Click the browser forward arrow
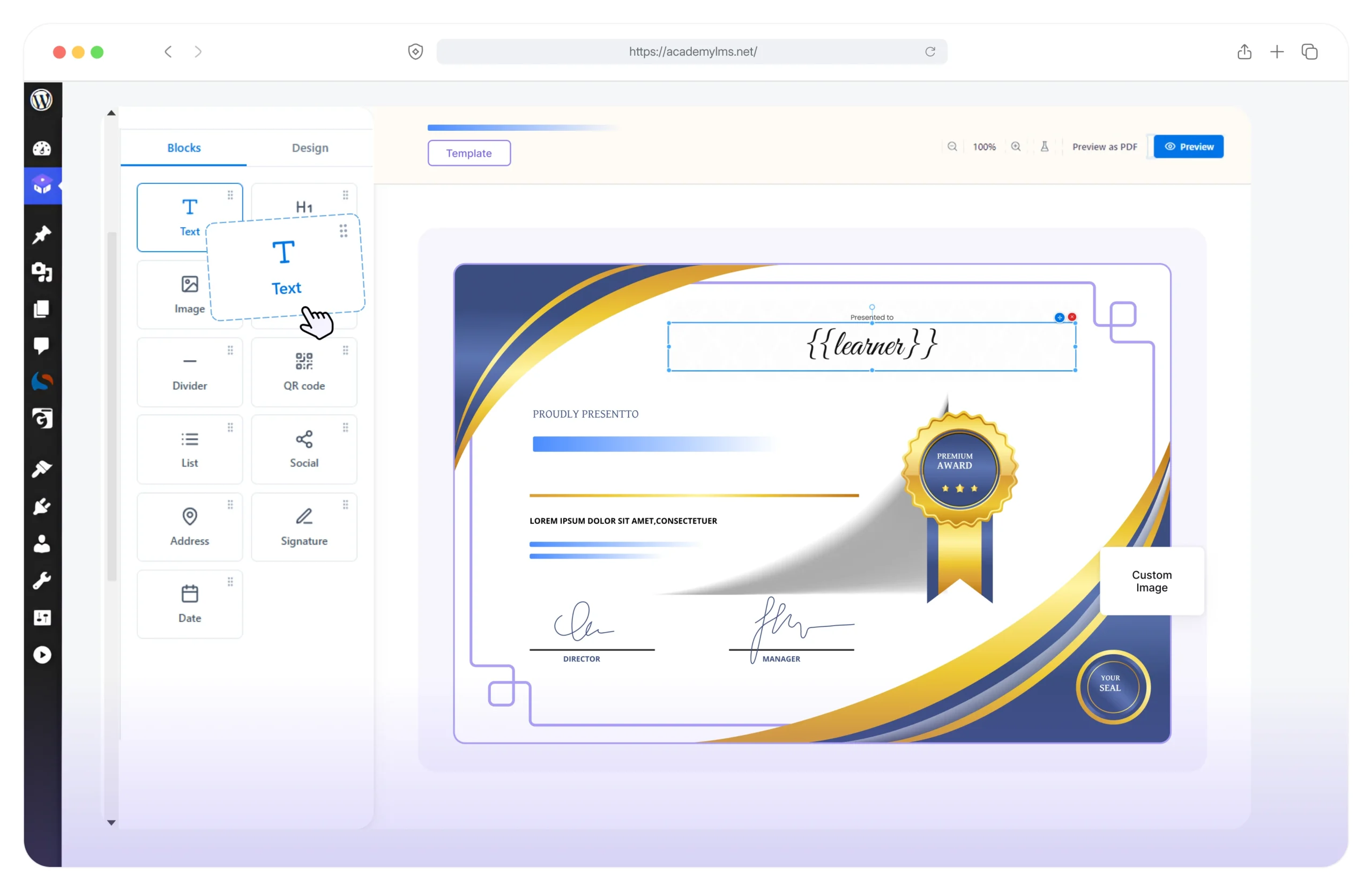Image resolution: width=1372 pixels, height=891 pixels. pos(198,51)
